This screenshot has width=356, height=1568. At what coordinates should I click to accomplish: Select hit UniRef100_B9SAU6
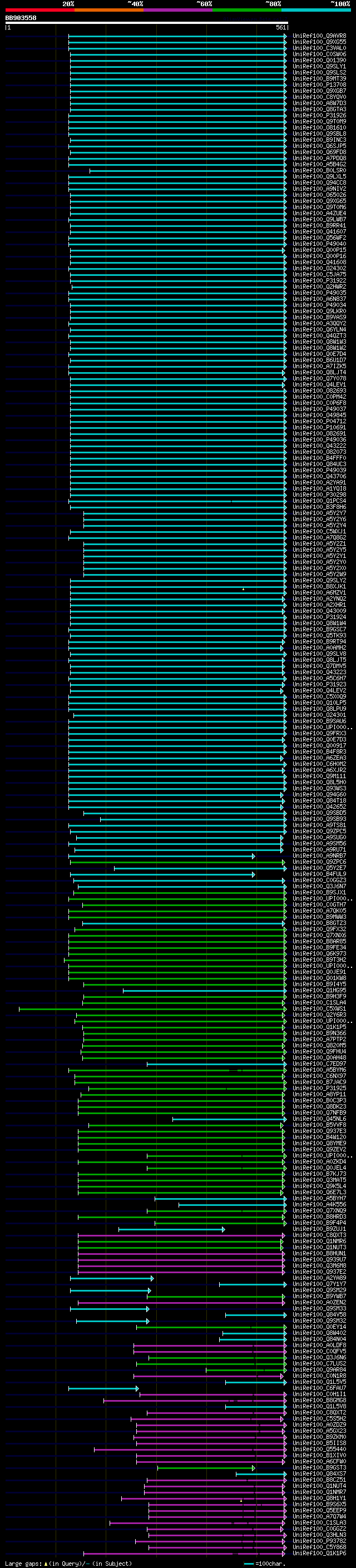[319, 721]
